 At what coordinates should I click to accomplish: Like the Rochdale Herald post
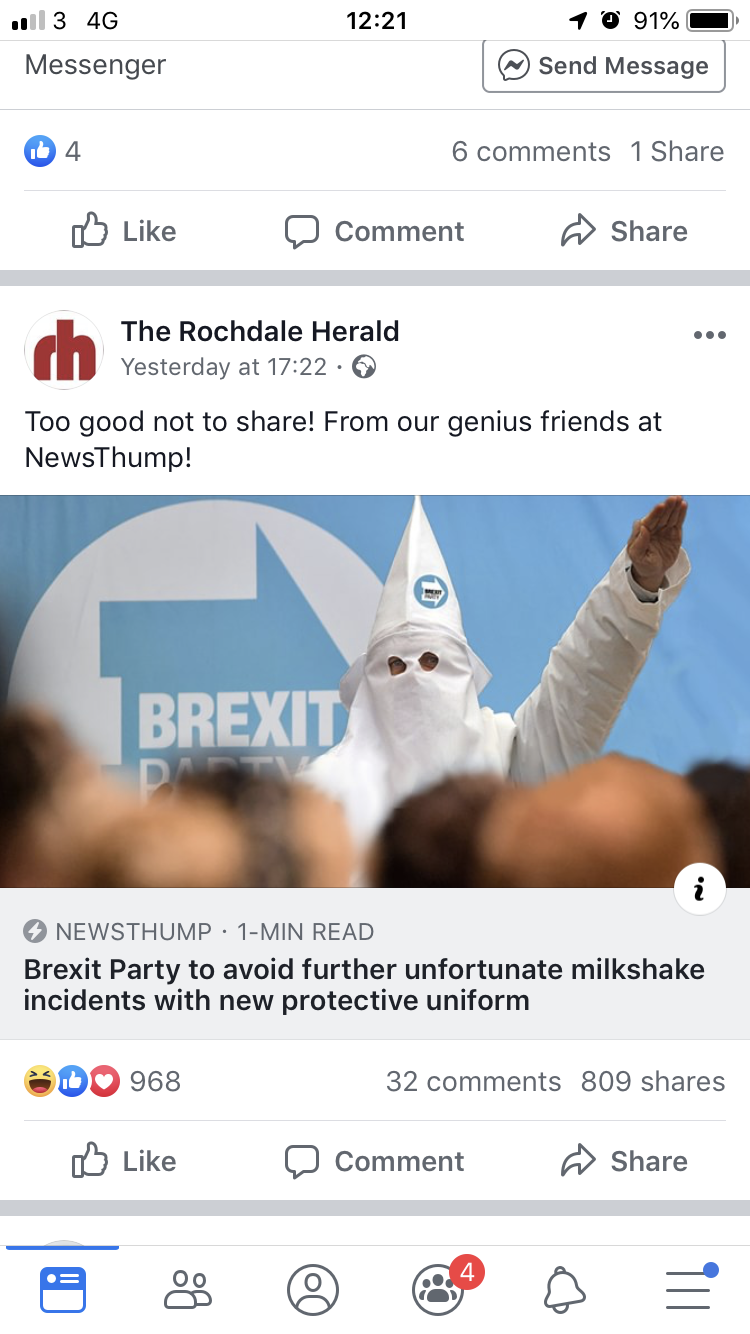(x=125, y=1161)
